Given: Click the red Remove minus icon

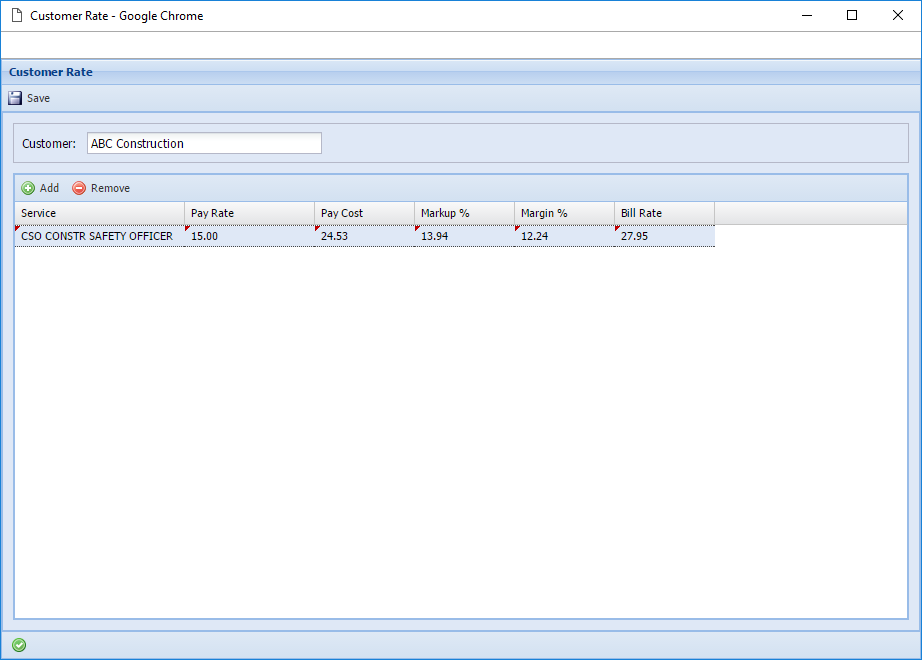Looking at the screenshot, I should pos(79,188).
